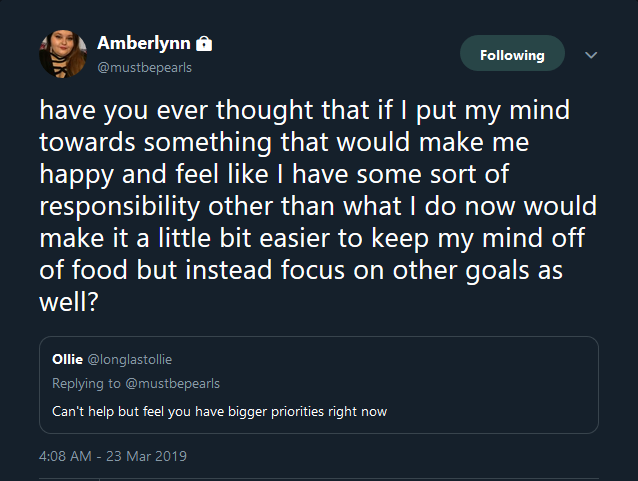Open the @longlastollie handle
Image resolution: width=638 pixels, height=481 pixels.
130,360
